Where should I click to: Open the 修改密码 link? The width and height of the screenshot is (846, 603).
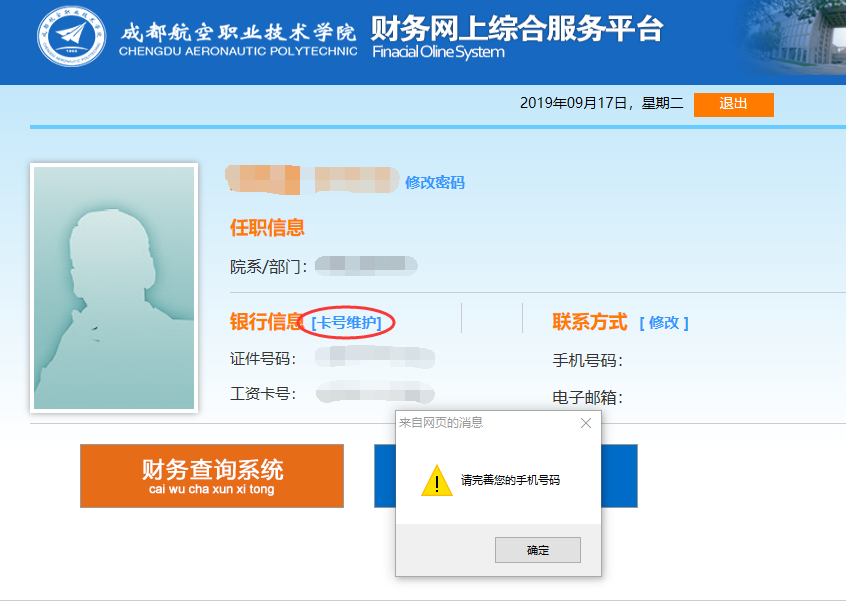coord(435,182)
